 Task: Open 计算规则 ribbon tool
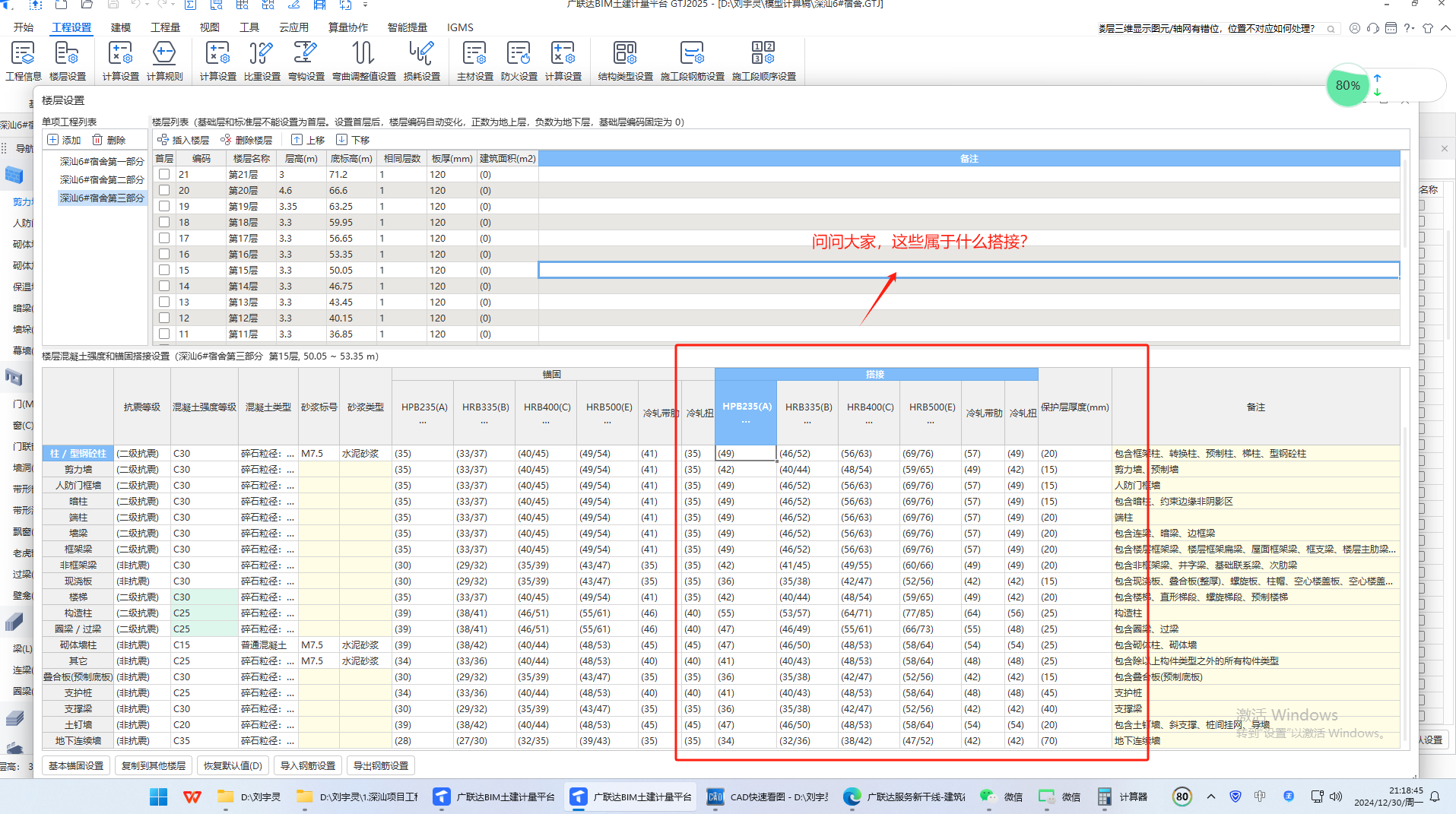click(164, 61)
